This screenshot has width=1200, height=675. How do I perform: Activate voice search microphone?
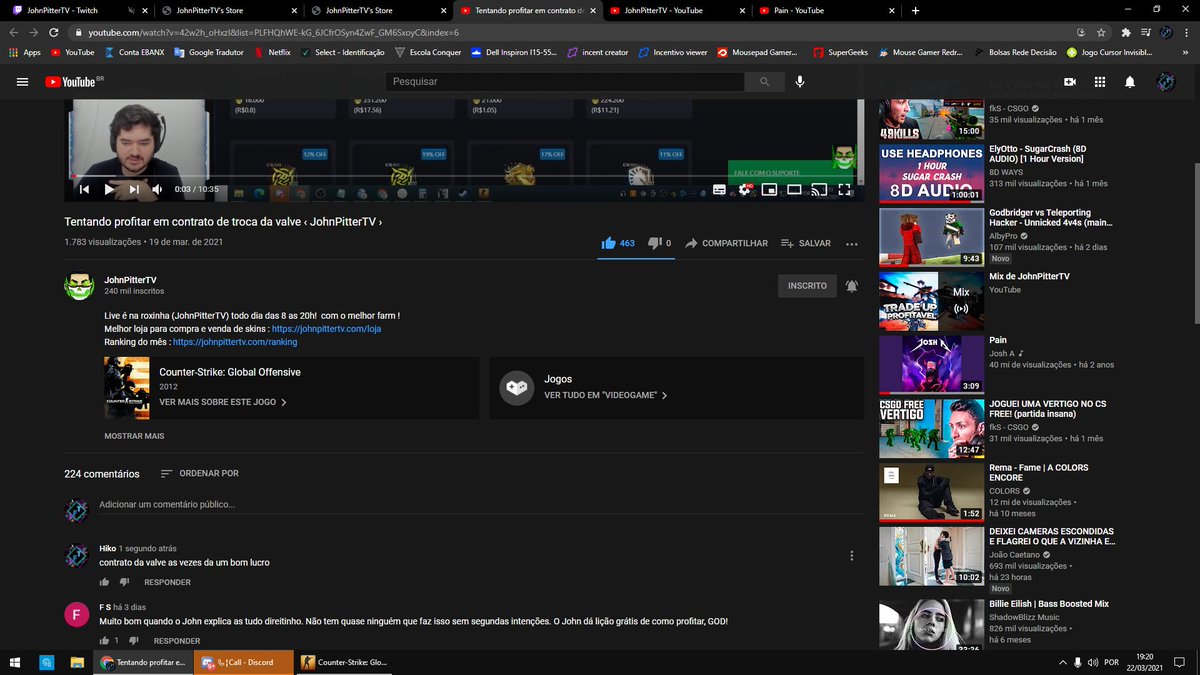[x=800, y=82]
